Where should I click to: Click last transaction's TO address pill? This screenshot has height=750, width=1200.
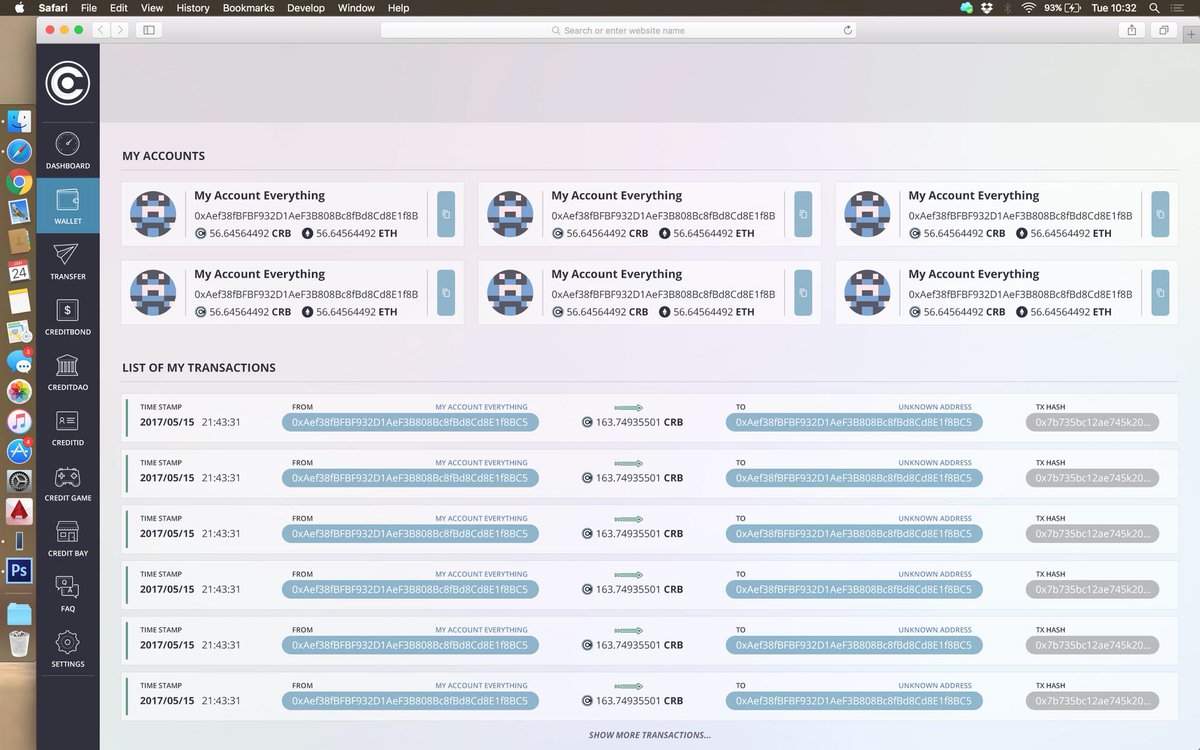pyautogui.click(x=854, y=701)
